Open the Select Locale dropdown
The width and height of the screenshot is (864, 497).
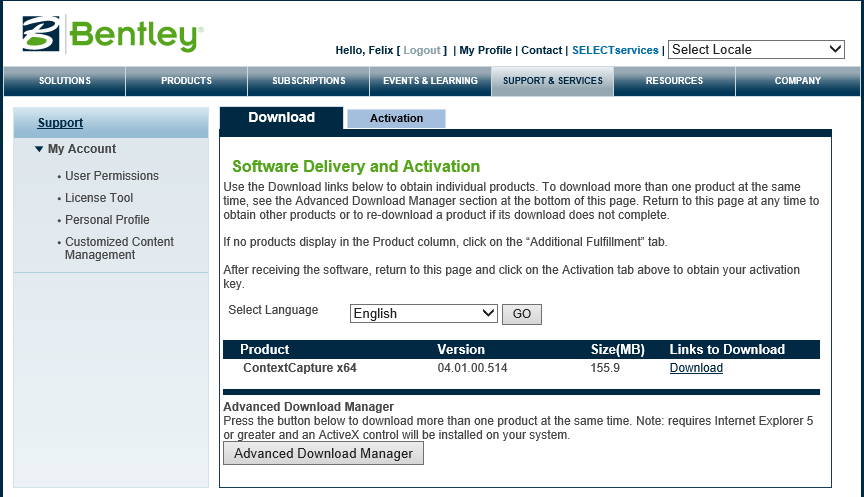tap(756, 50)
